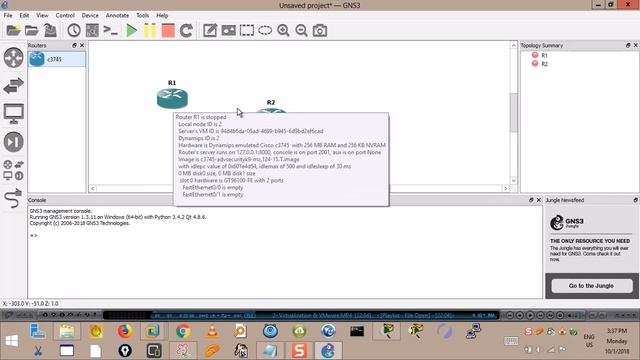Browse end devices monitor icon
Screen dimensions: 640x360
click(13, 114)
